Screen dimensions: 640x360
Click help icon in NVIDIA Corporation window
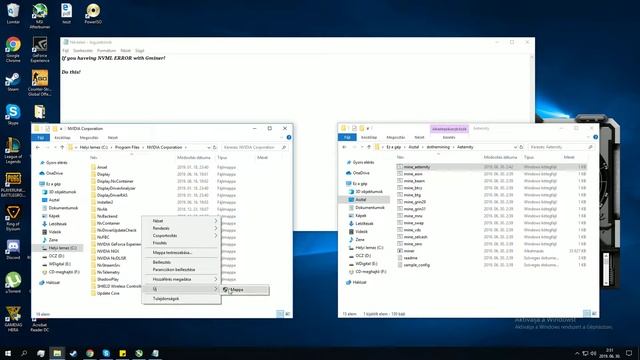pos(289,138)
